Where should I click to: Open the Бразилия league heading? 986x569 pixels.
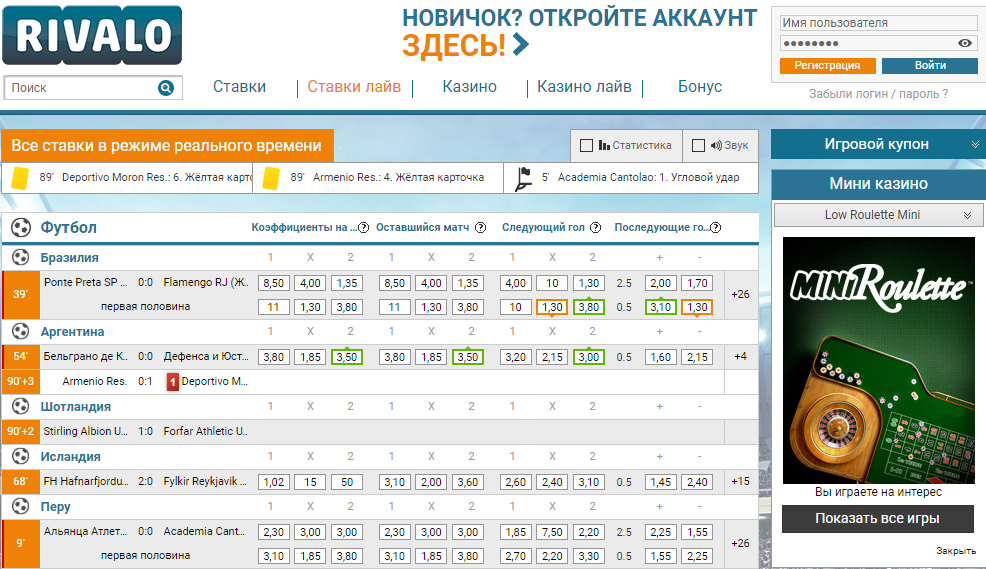(70, 258)
